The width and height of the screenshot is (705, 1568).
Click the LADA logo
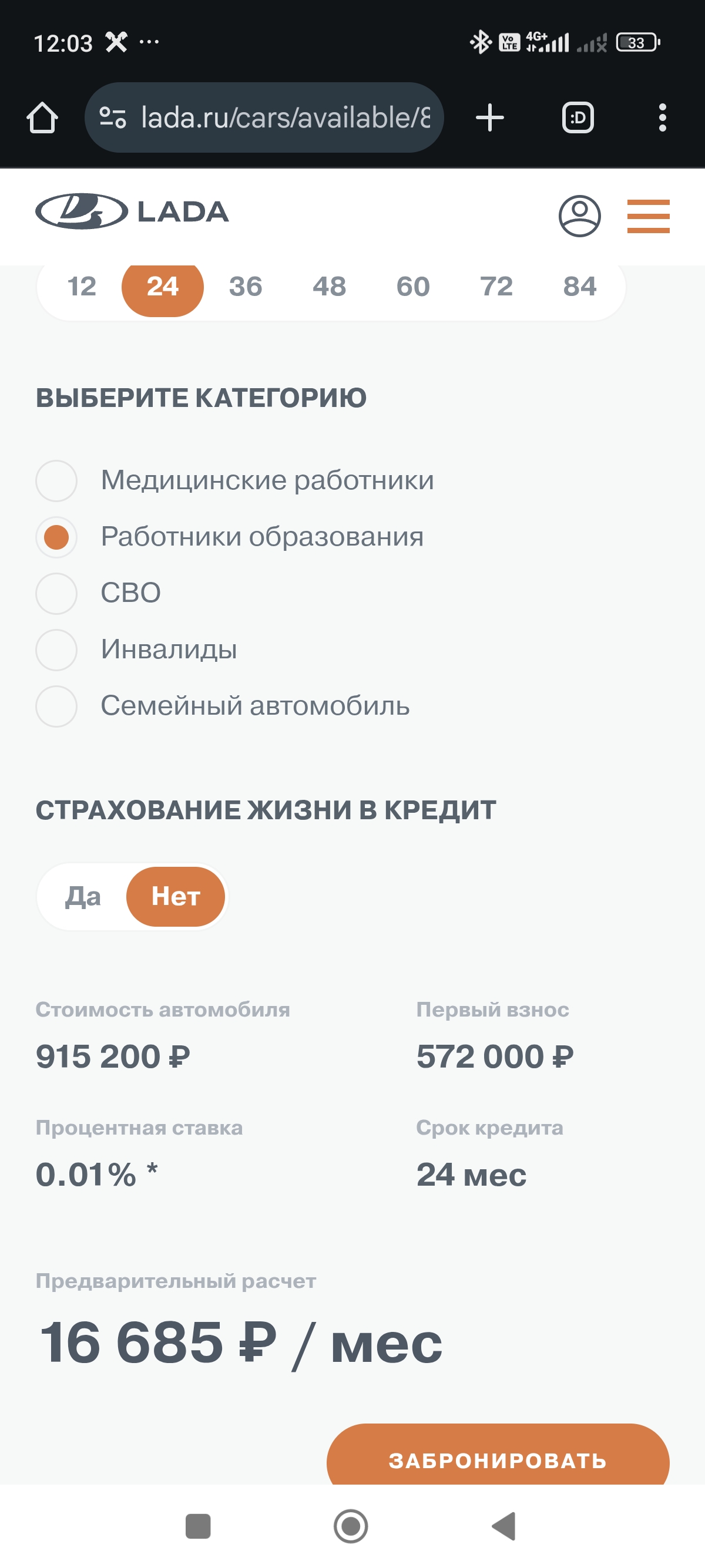click(132, 212)
